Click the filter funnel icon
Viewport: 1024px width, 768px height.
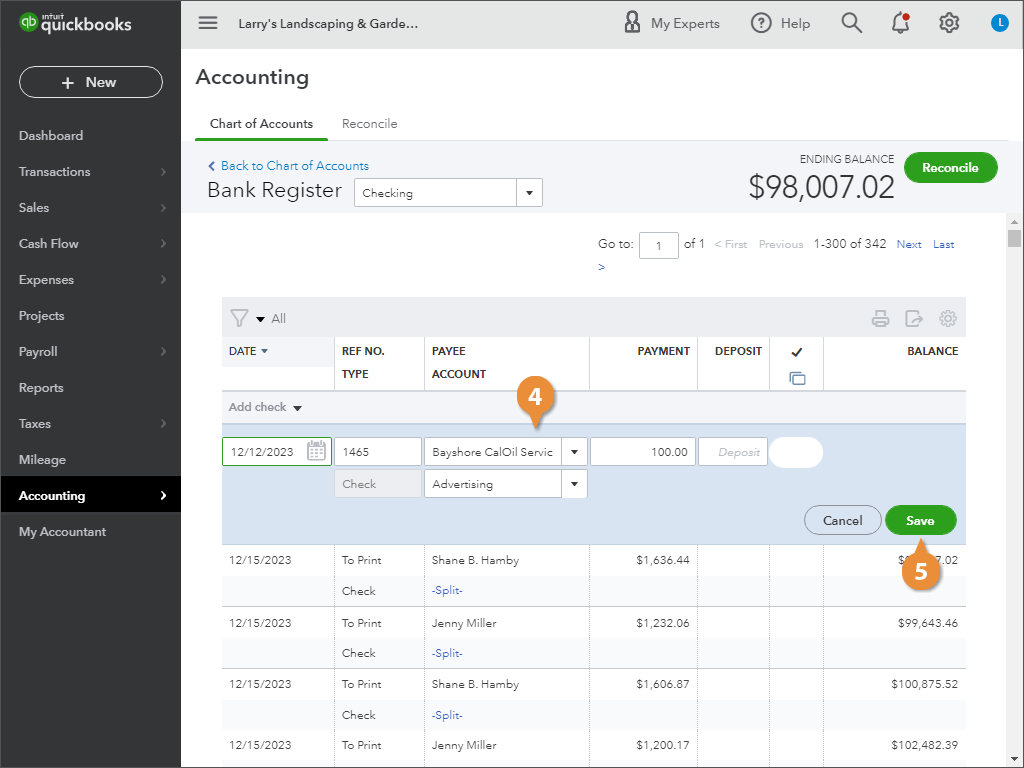click(239, 319)
